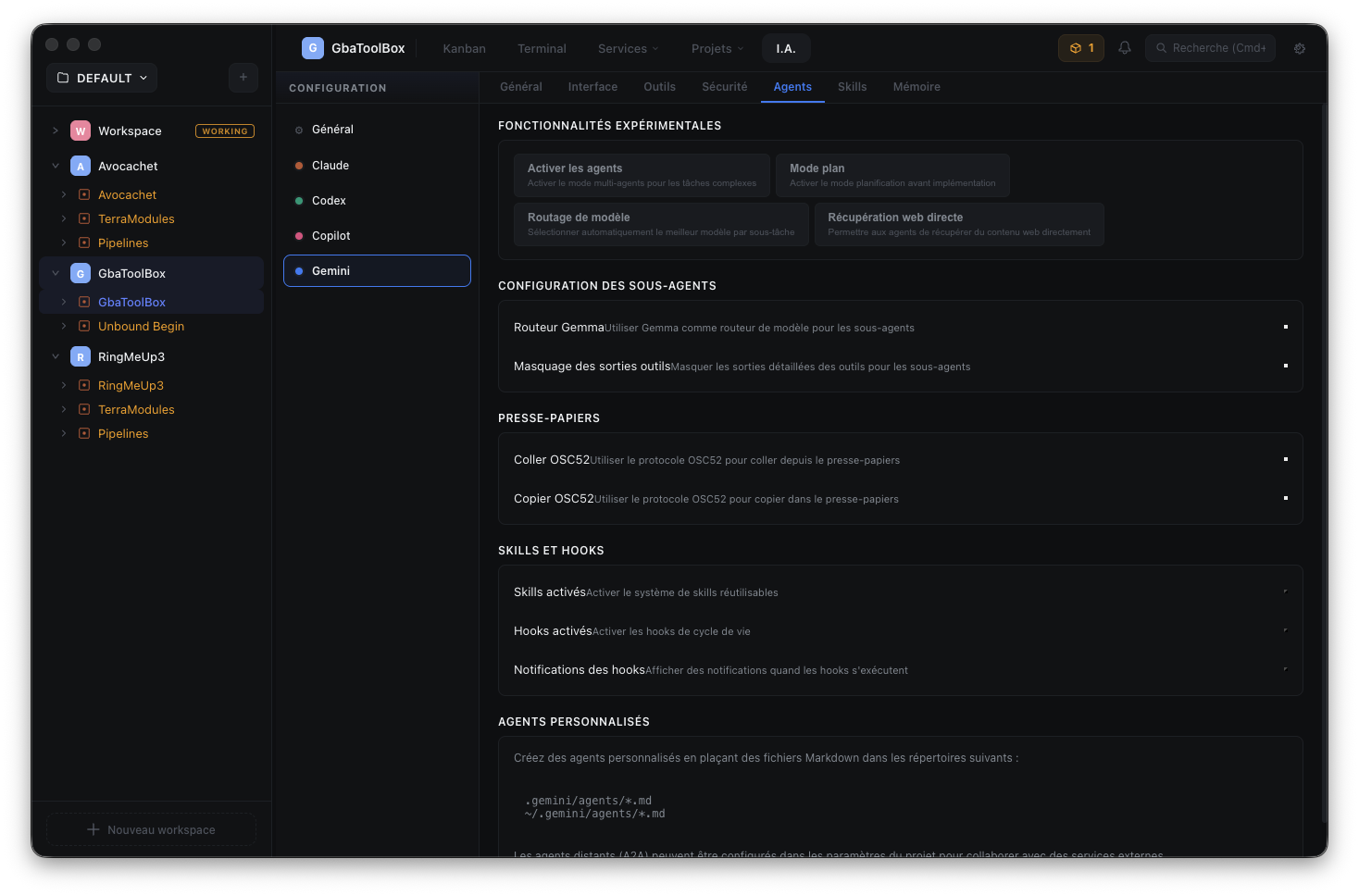Click the "A" Avocachet workspace avatar
Screen dimensions: 1359x896
click(81, 167)
